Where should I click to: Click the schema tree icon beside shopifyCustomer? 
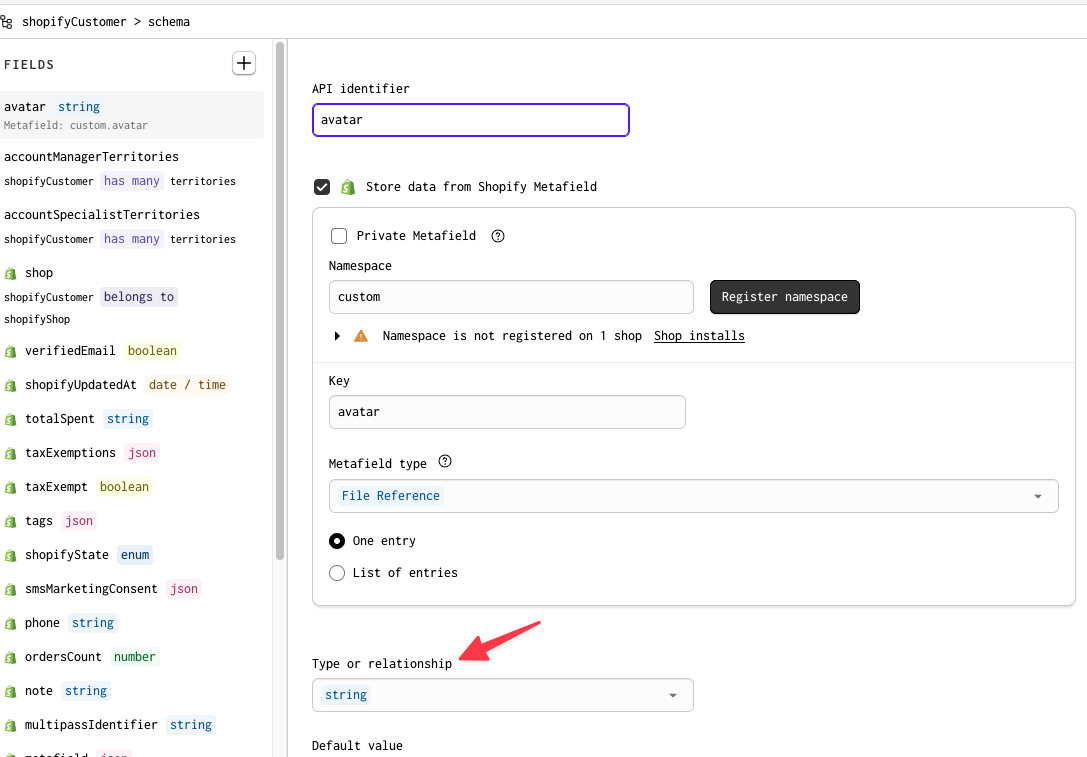pos(6,22)
